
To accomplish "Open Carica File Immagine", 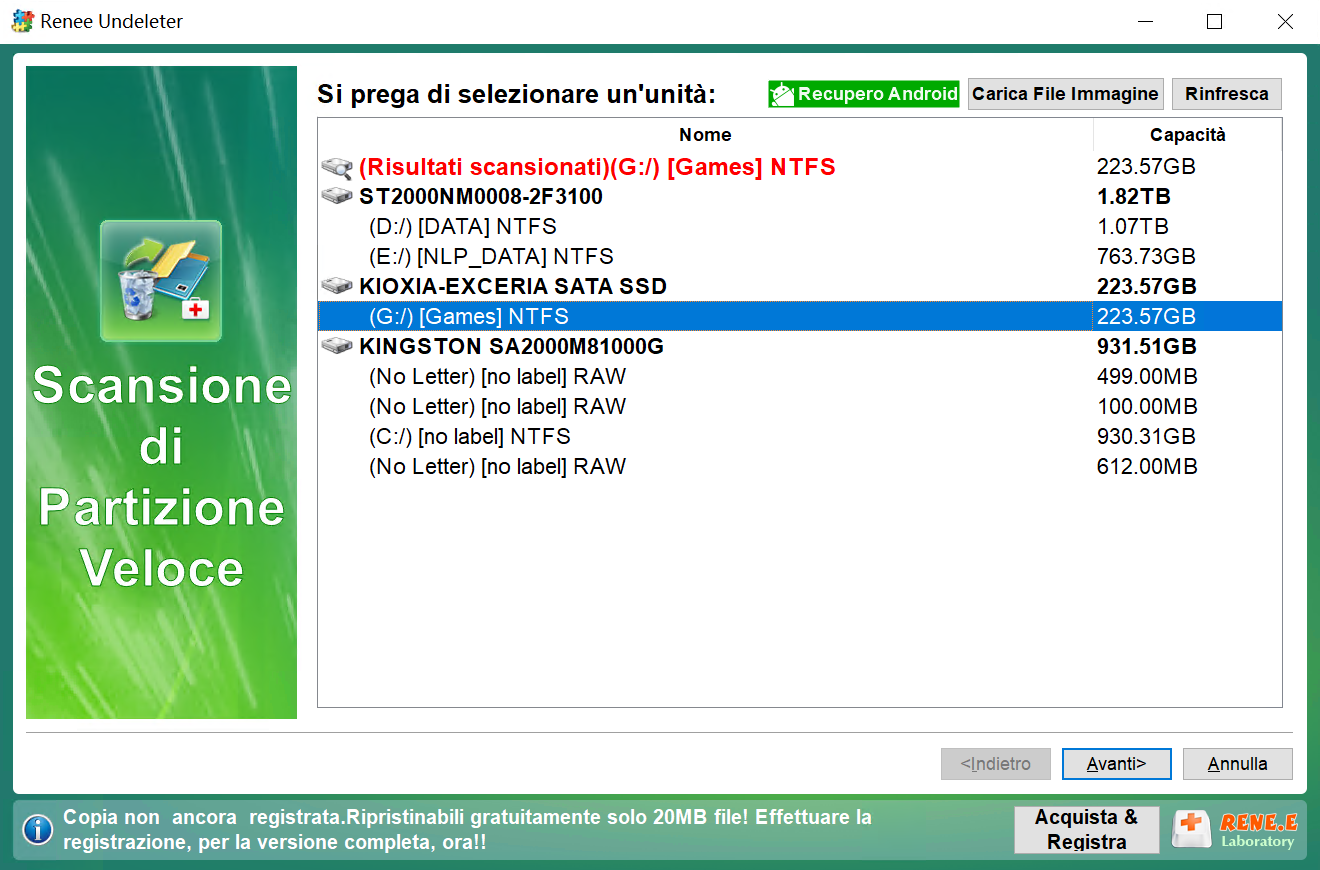I will 1065,94.
